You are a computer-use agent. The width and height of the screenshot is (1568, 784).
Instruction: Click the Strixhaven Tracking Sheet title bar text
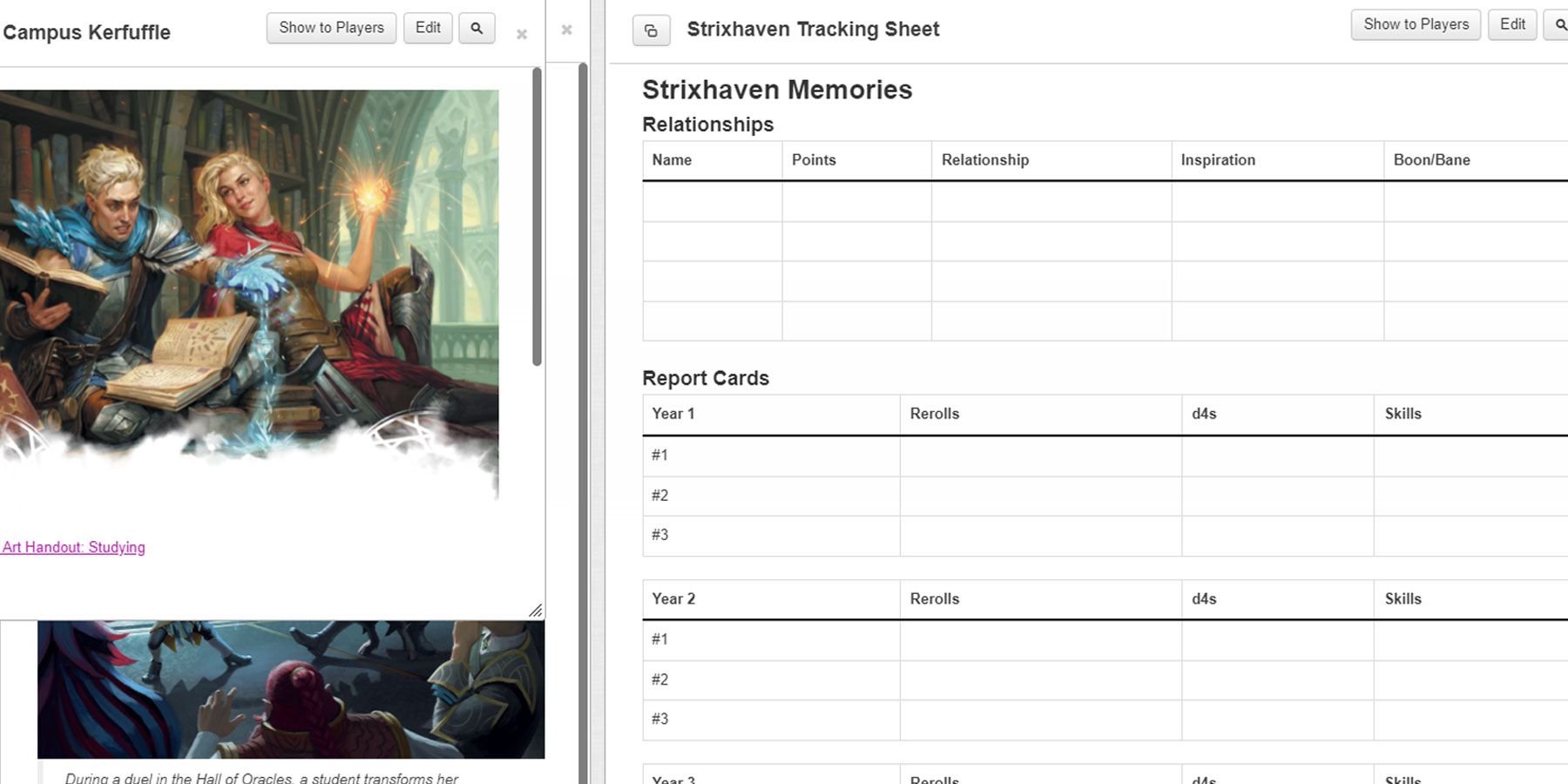coord(813,29)
